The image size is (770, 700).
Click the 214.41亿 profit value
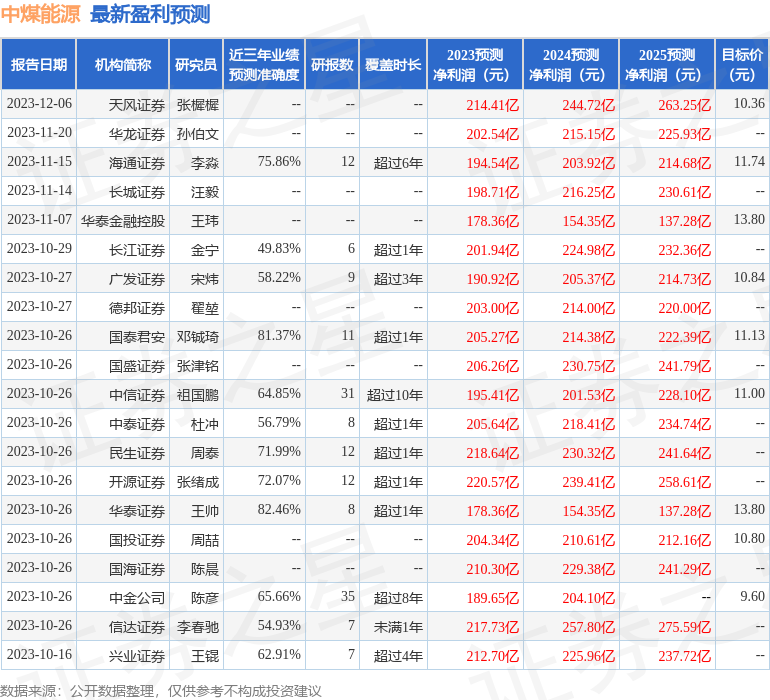(x=493, y=105)
